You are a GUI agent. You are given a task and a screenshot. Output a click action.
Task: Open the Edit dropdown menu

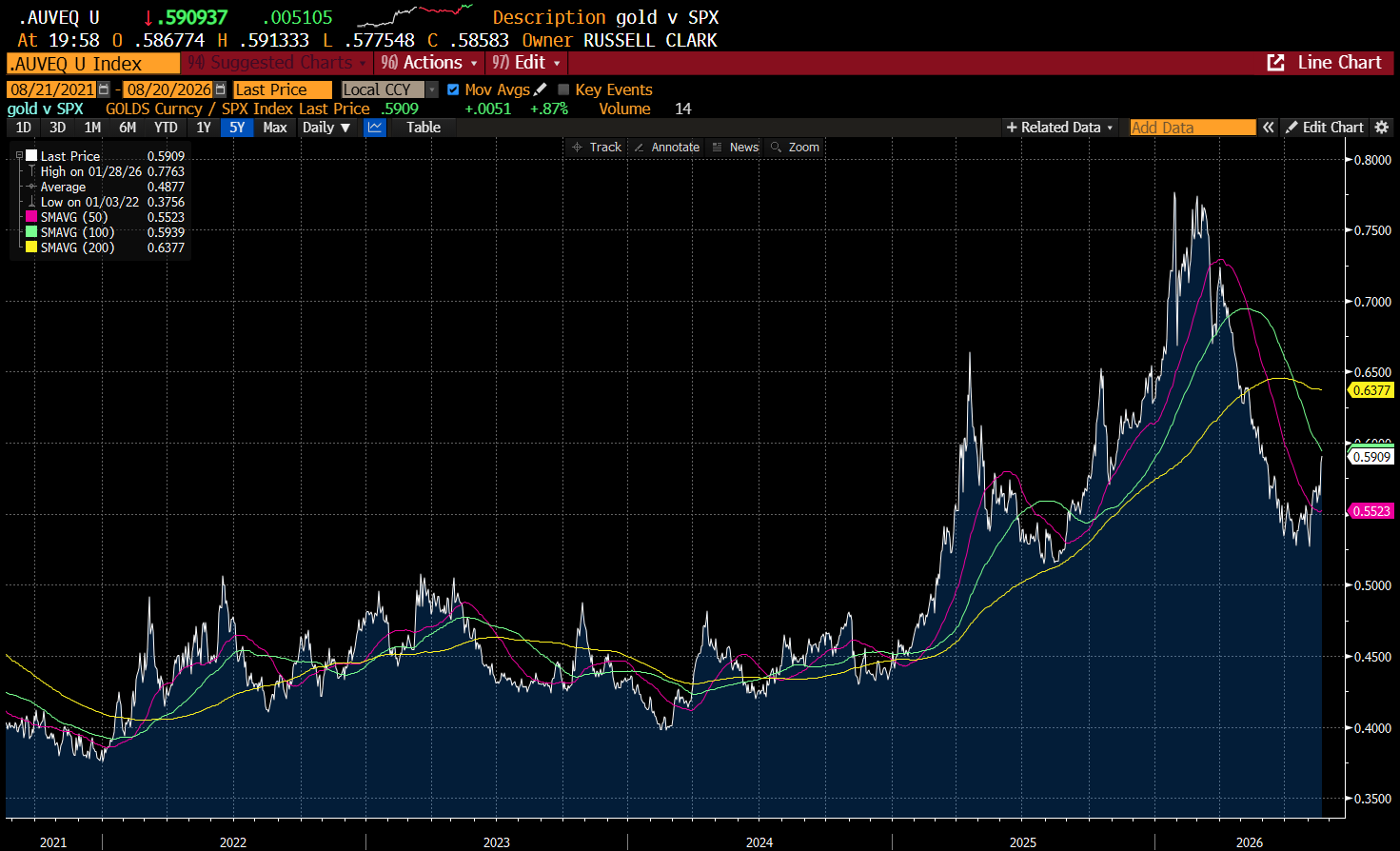click(x=526, y=63)
